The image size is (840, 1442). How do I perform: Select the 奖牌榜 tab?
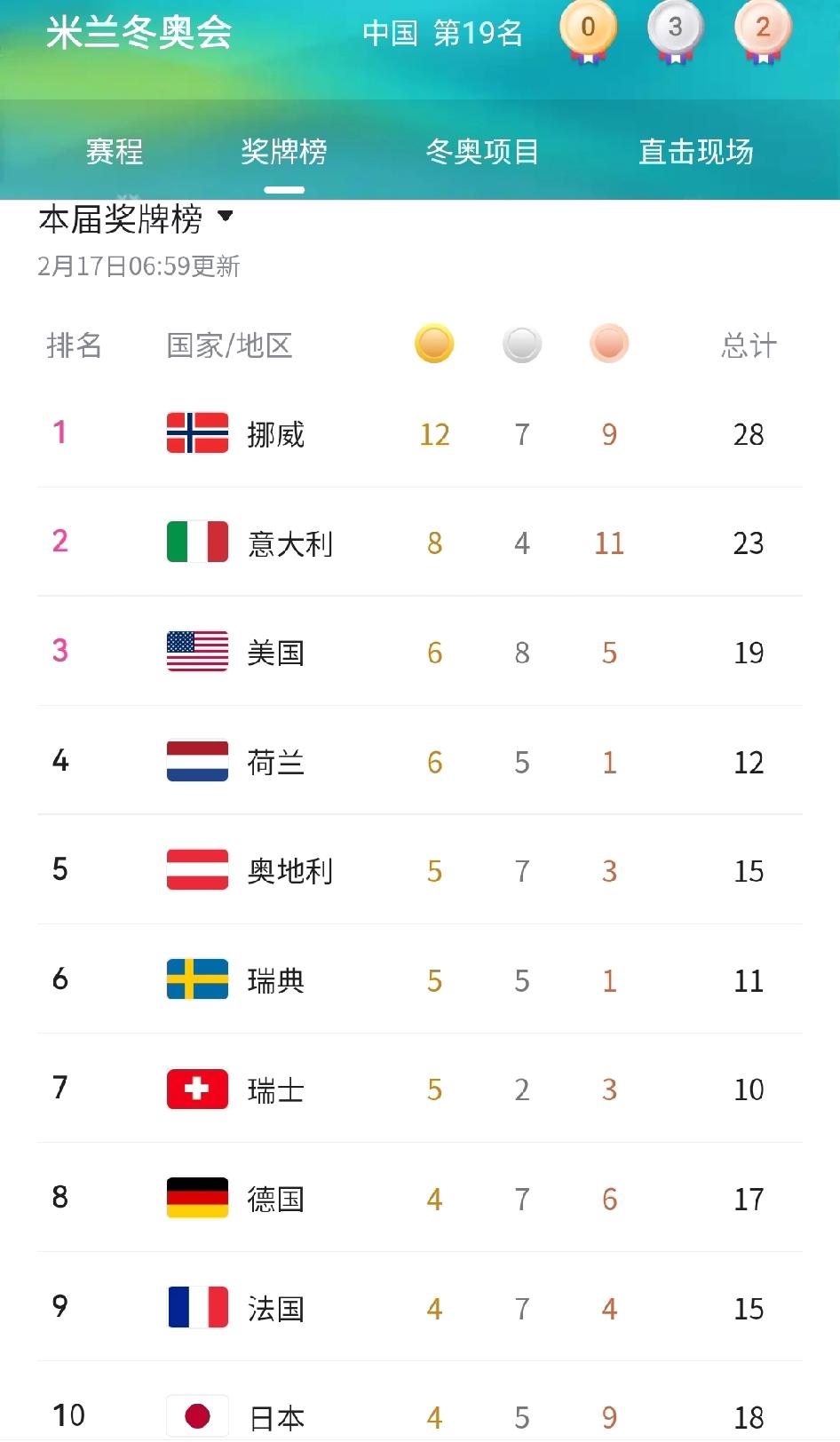pyautogui.click(x=284, y=152)
